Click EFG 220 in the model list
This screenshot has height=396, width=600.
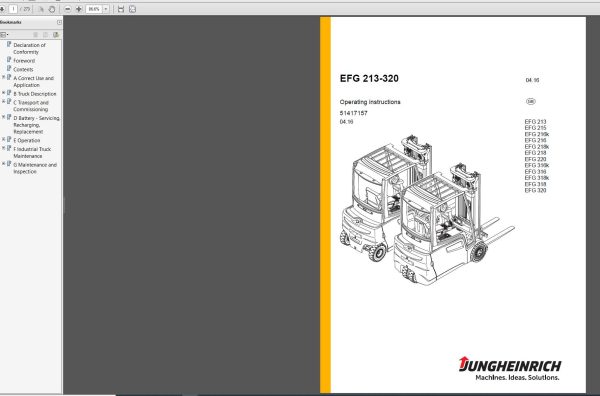click(535, 159)
